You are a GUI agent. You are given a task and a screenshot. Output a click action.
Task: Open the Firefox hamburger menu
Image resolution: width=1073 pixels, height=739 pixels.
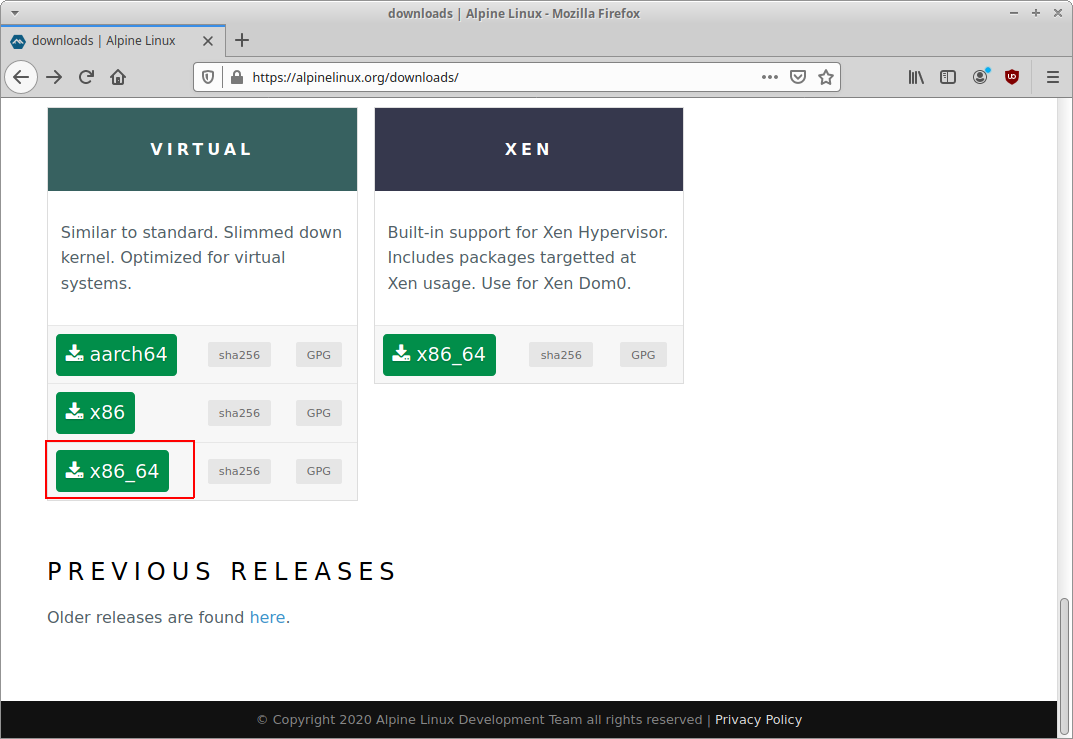(x=1052, y=77)
